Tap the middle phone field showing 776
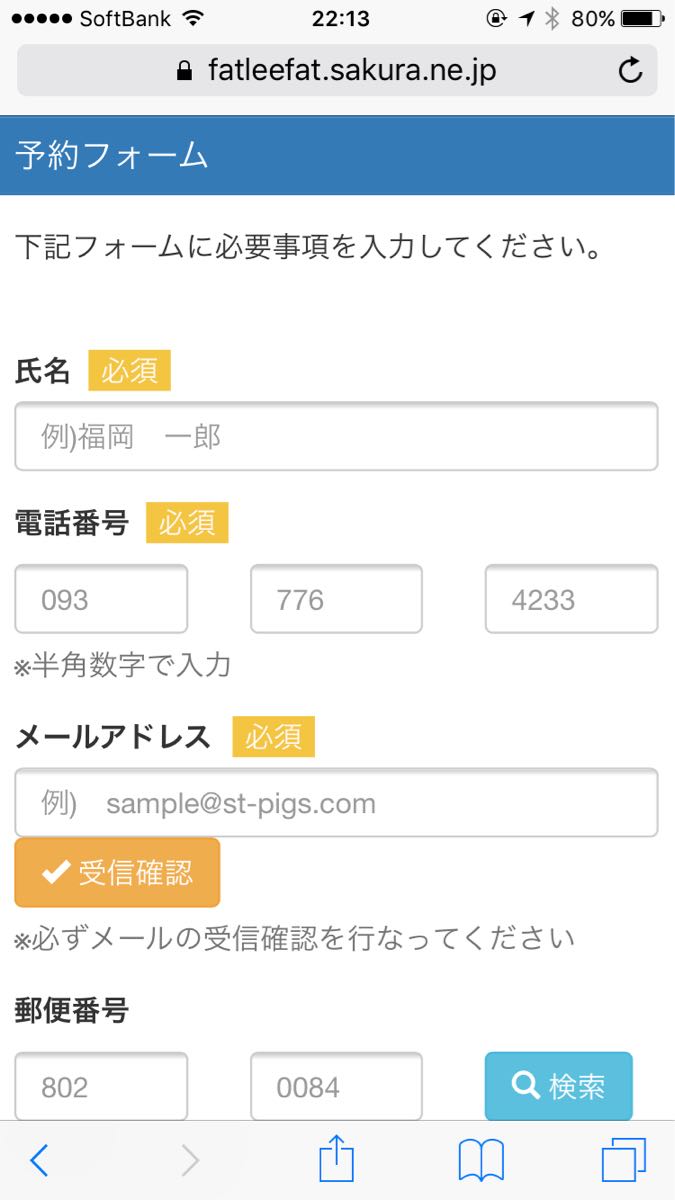Viewport: 675px width, 1200px height. [336, 599]
